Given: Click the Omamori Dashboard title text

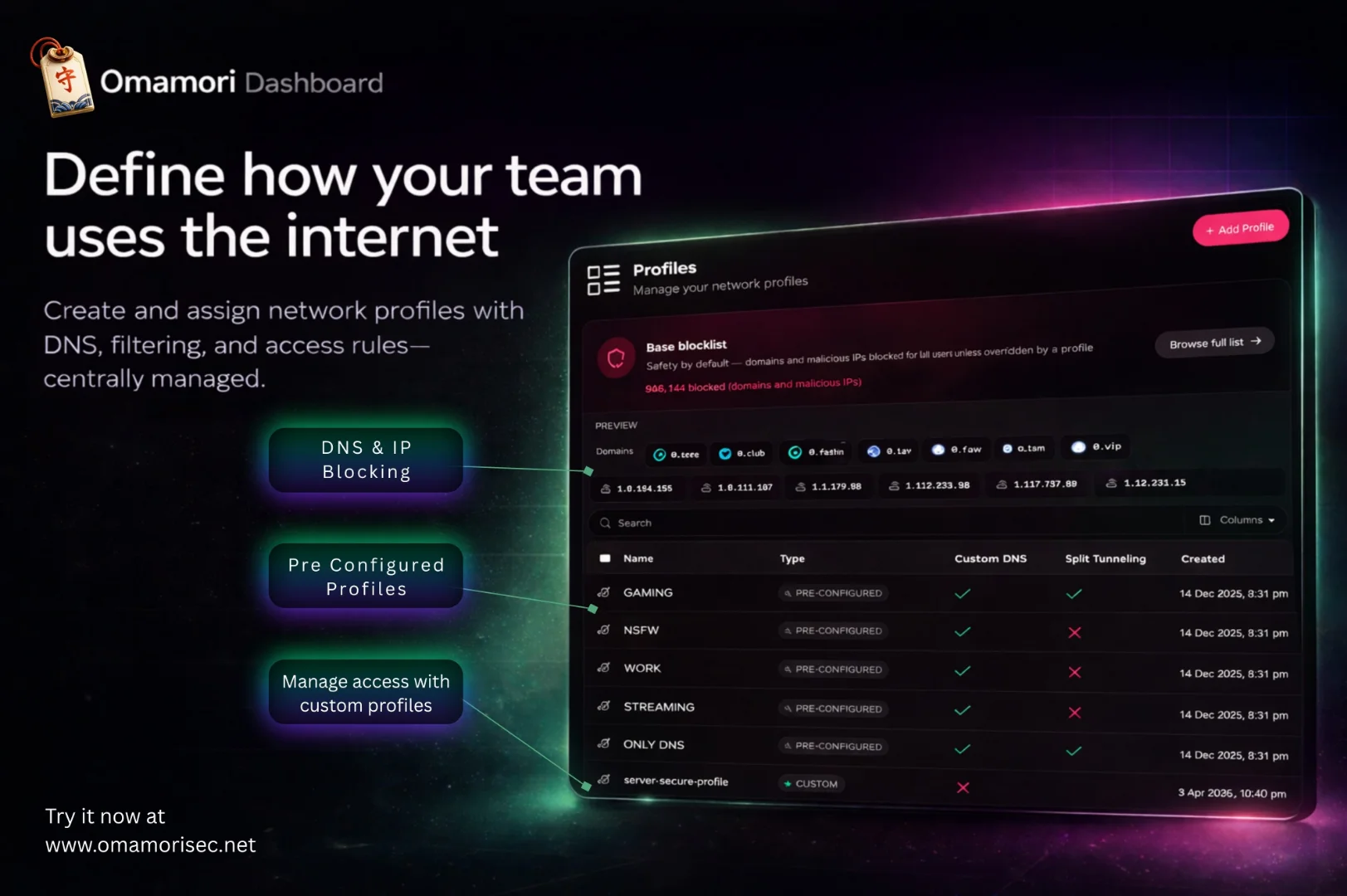Looking at the screenshot, I should point(242,82).
